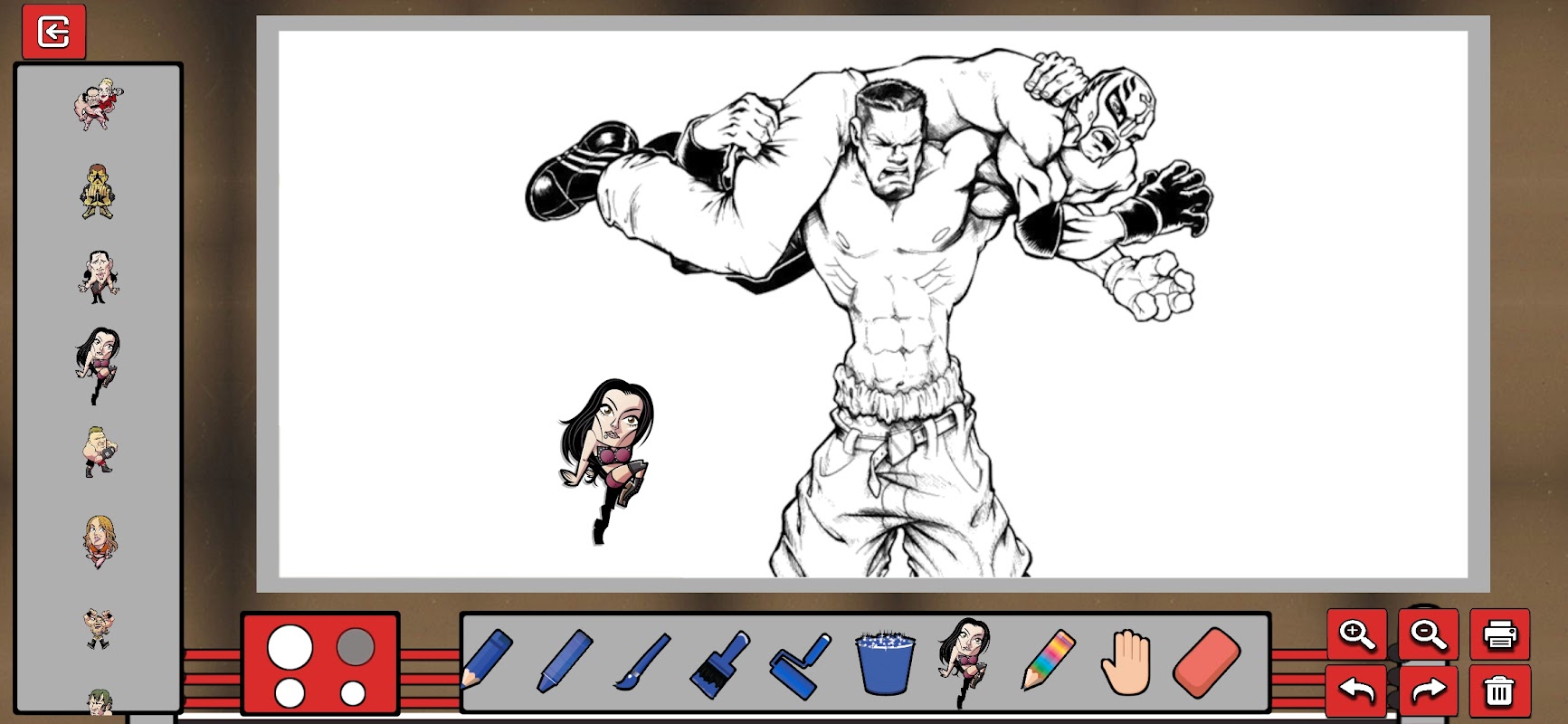Choose the large white brush size

pyautogui.click(x=290, y=647)
